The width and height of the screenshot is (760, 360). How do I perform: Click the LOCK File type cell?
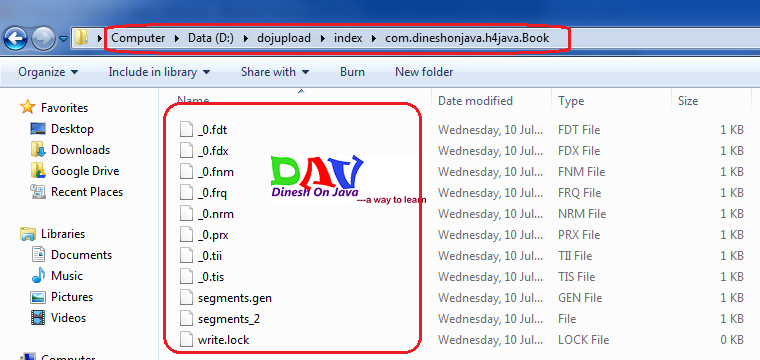tap(584, 340)
